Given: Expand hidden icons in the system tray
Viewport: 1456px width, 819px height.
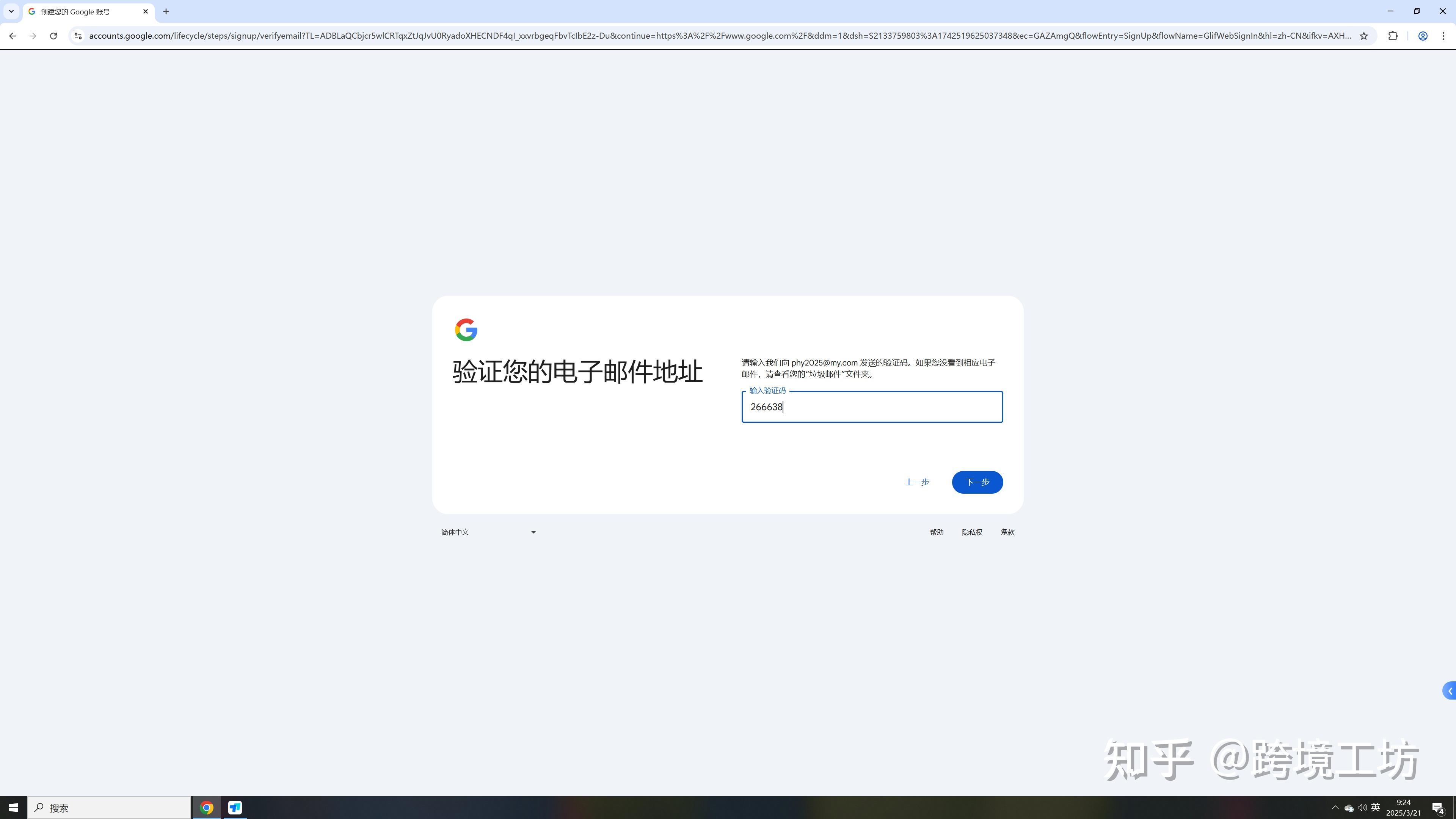Looking at the screenshot, I should coord(1335,807).
